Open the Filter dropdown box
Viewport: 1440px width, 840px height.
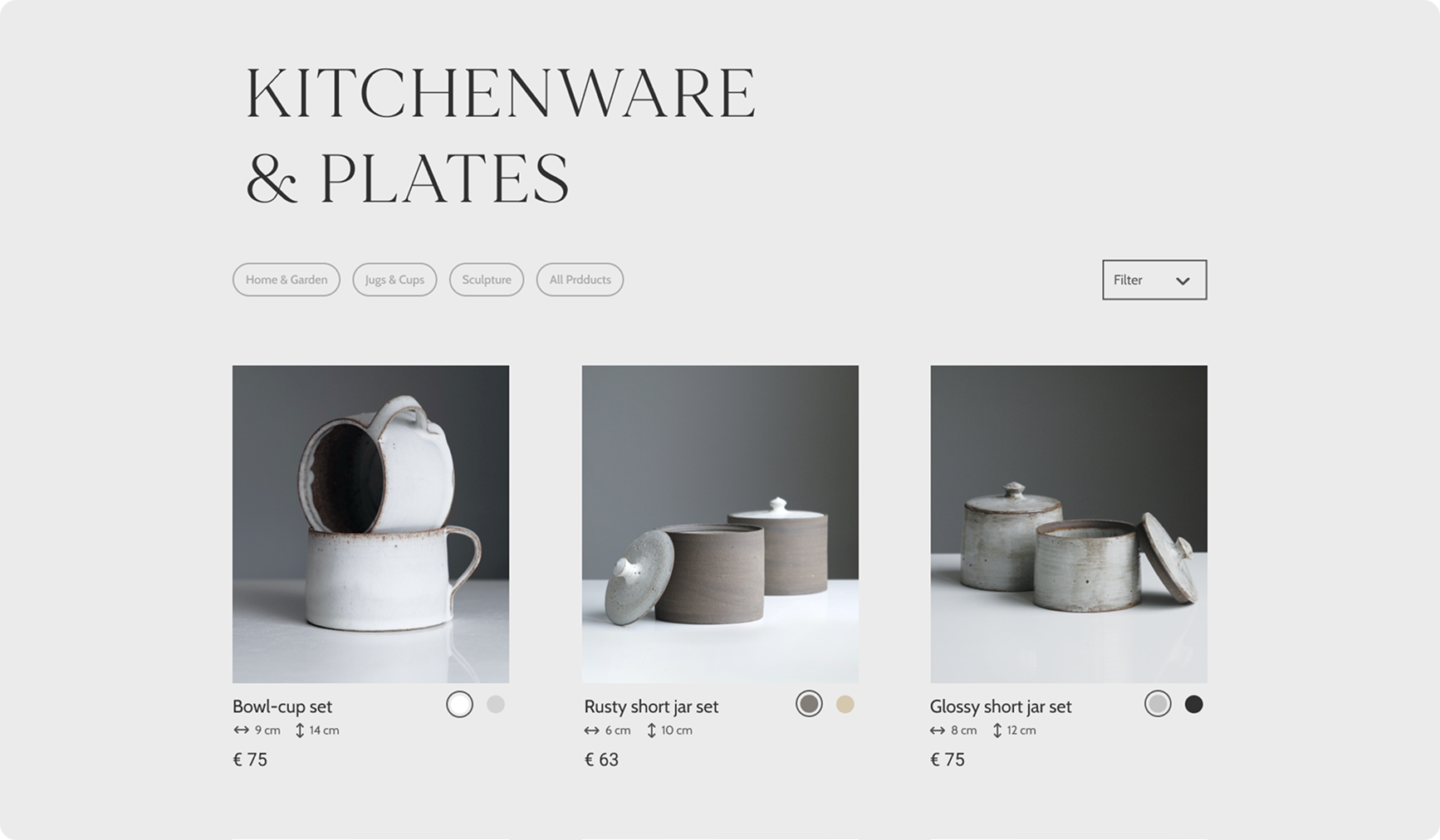pos(1154,280)
